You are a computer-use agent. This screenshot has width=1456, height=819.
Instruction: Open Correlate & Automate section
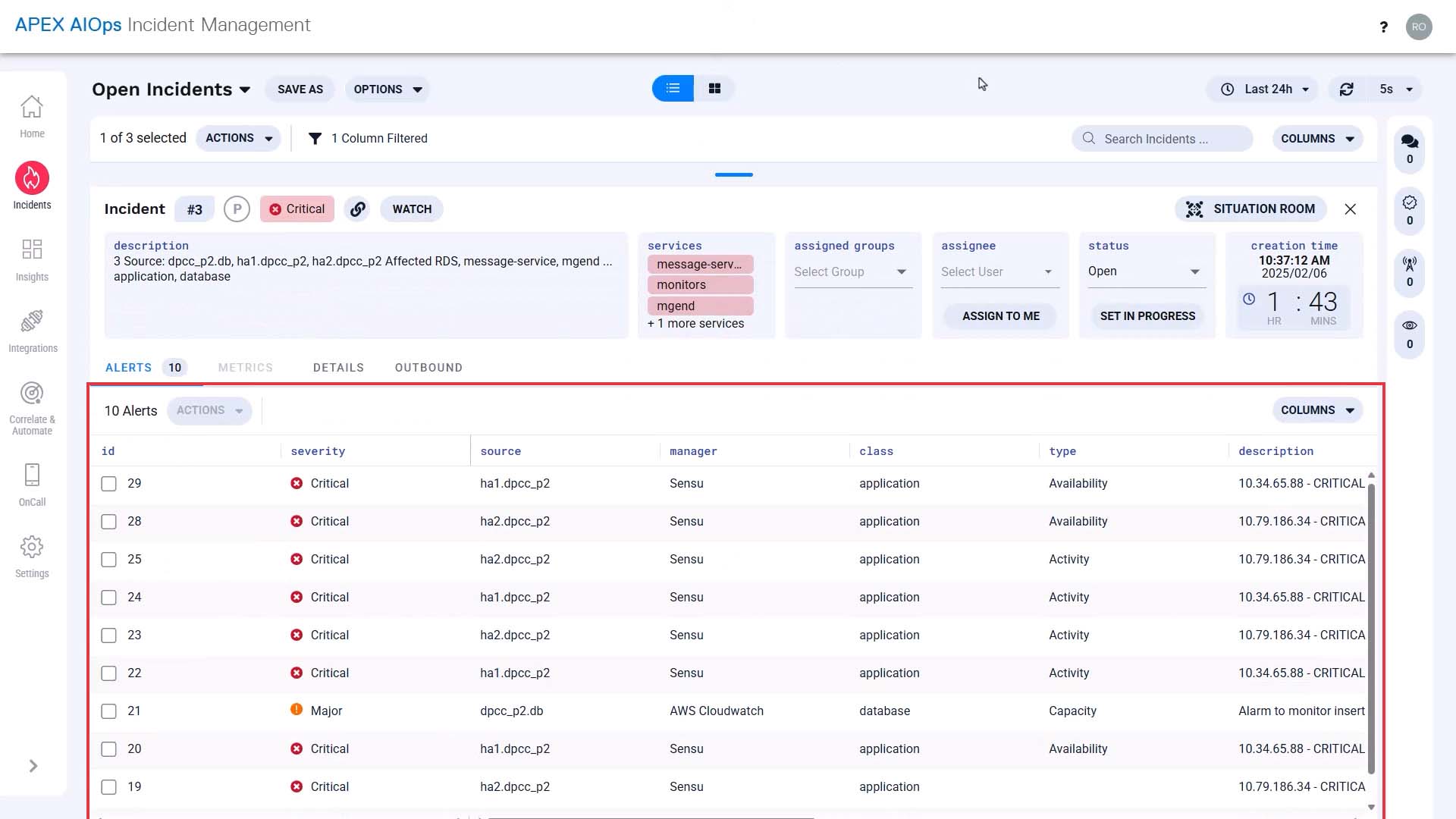[32, 409]
